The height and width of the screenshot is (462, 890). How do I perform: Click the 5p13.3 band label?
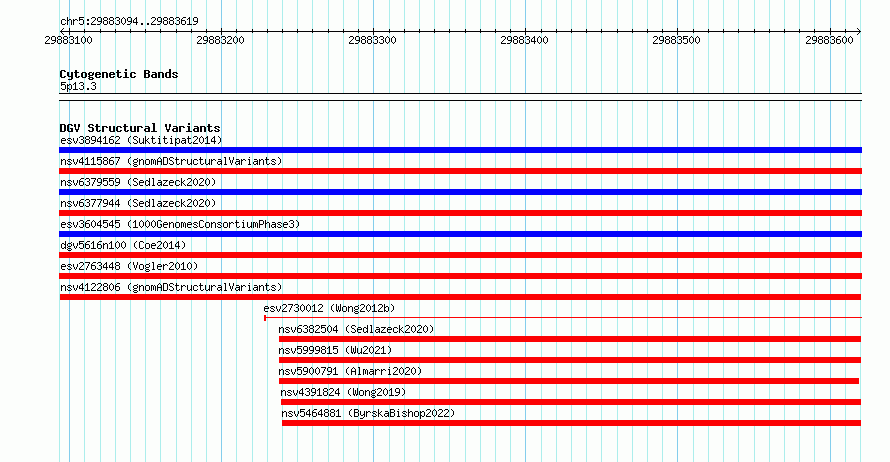[78, 86]
